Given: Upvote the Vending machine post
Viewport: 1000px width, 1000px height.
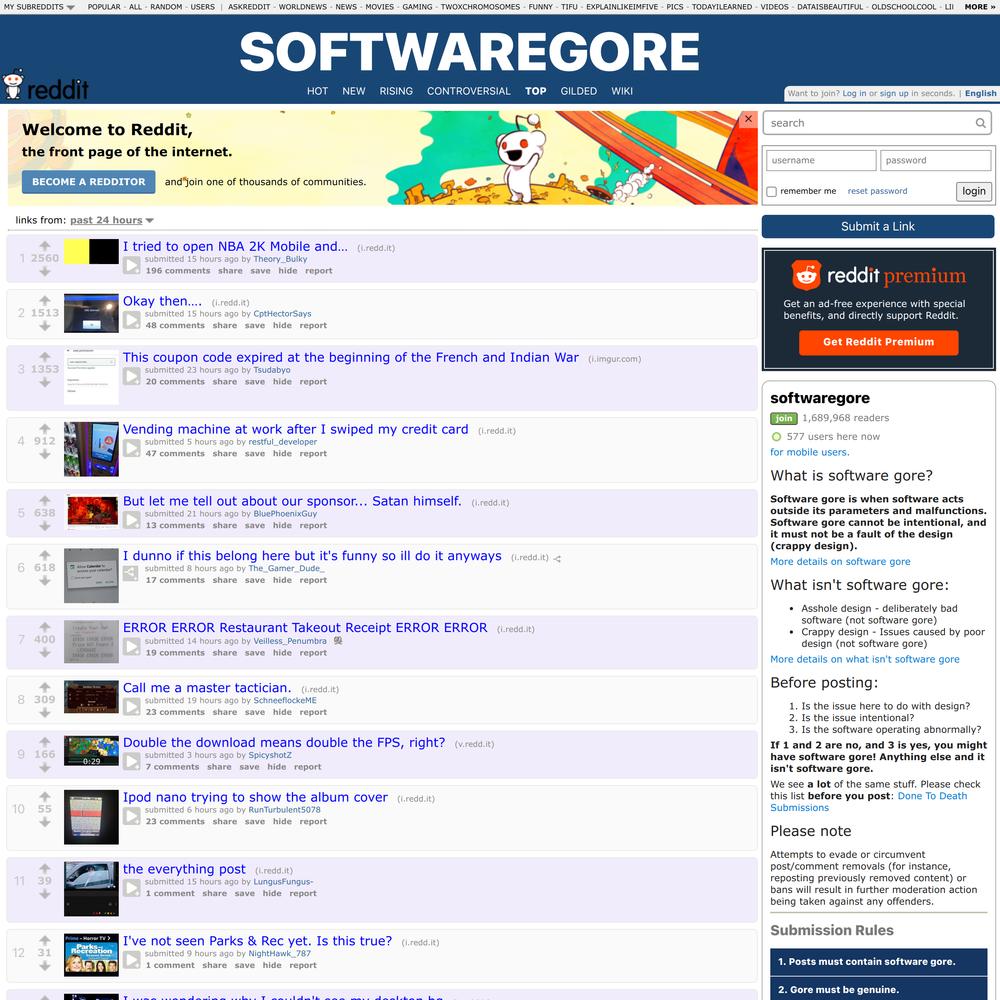Looking at the screenshot, I should coord(45,429).
